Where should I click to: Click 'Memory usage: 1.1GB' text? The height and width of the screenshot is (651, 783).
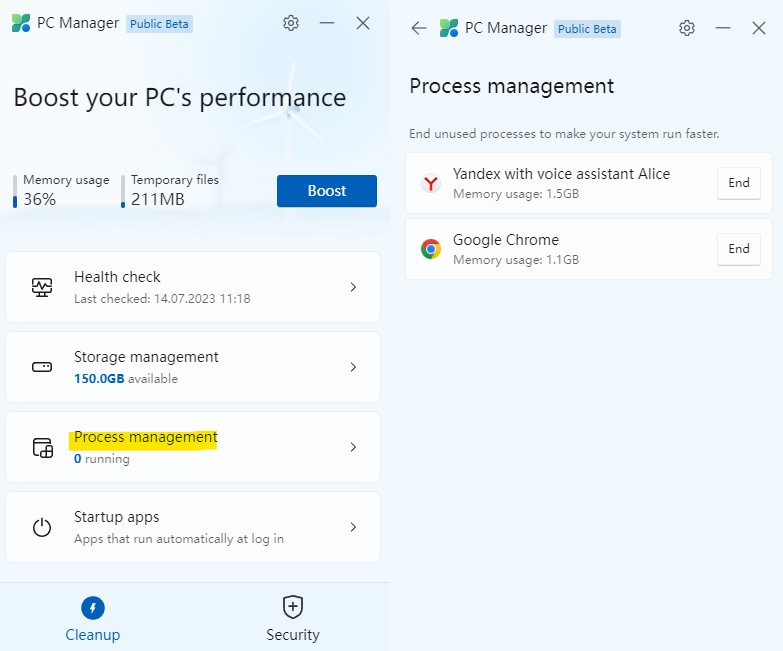tap(516, 260)
